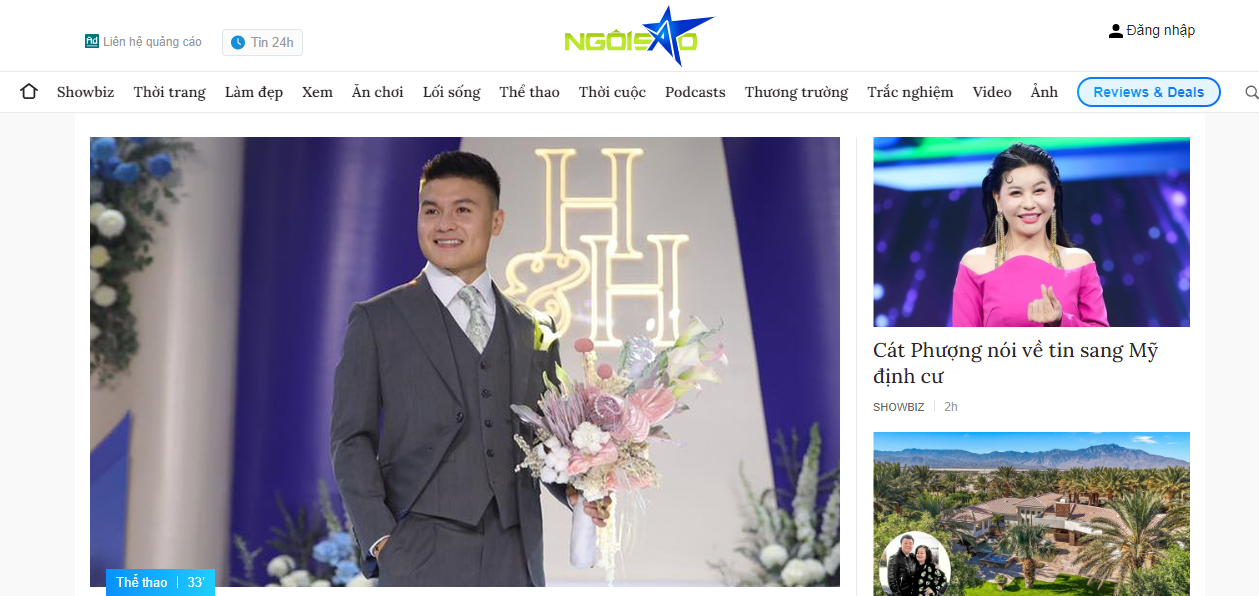Open the groom wedding featured photo
Viewport: 1259px width, 596px height.
coord(465,362)
